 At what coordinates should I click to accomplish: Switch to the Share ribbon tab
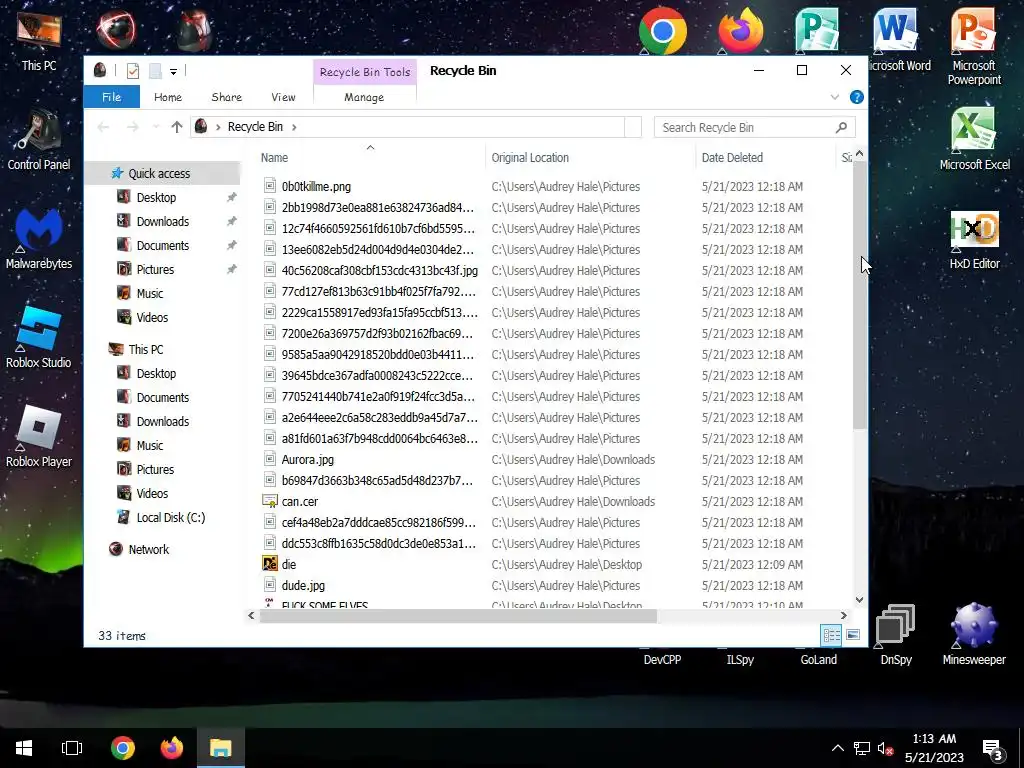coord(227,97)
